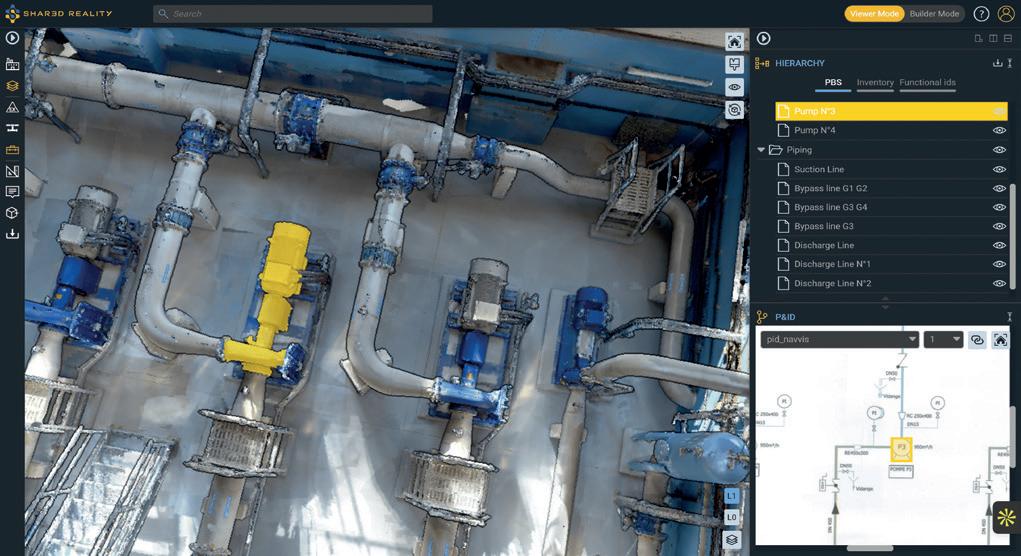
Task: Select the first panel layout icon
Action: click(978, 38)
